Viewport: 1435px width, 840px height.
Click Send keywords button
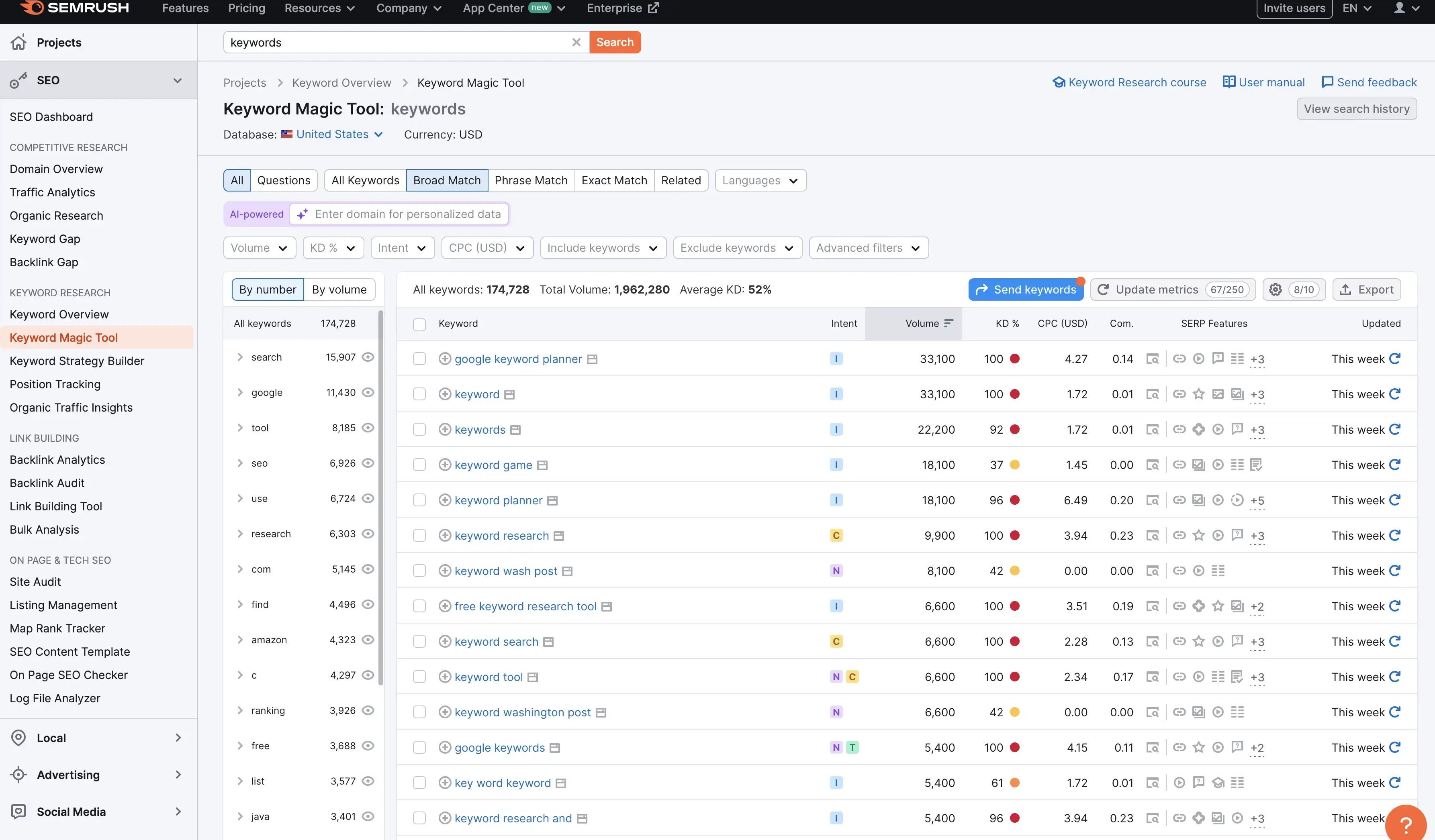click(x=1026, y=290)
